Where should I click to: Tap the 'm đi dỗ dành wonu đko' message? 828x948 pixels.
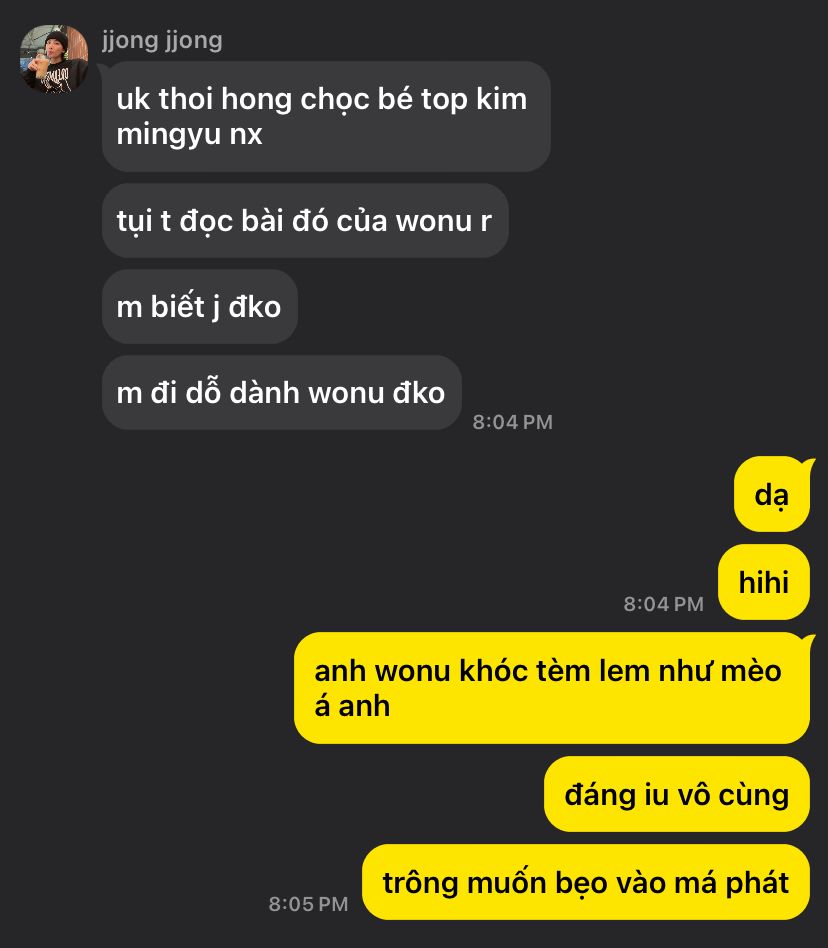[282, 392]
